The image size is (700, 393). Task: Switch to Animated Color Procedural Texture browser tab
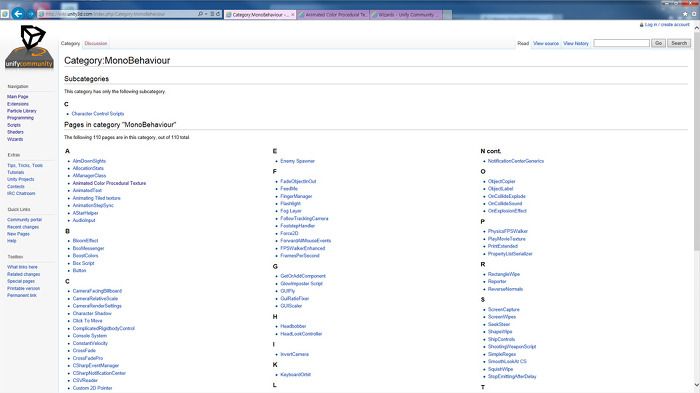(x=333, y=15)
